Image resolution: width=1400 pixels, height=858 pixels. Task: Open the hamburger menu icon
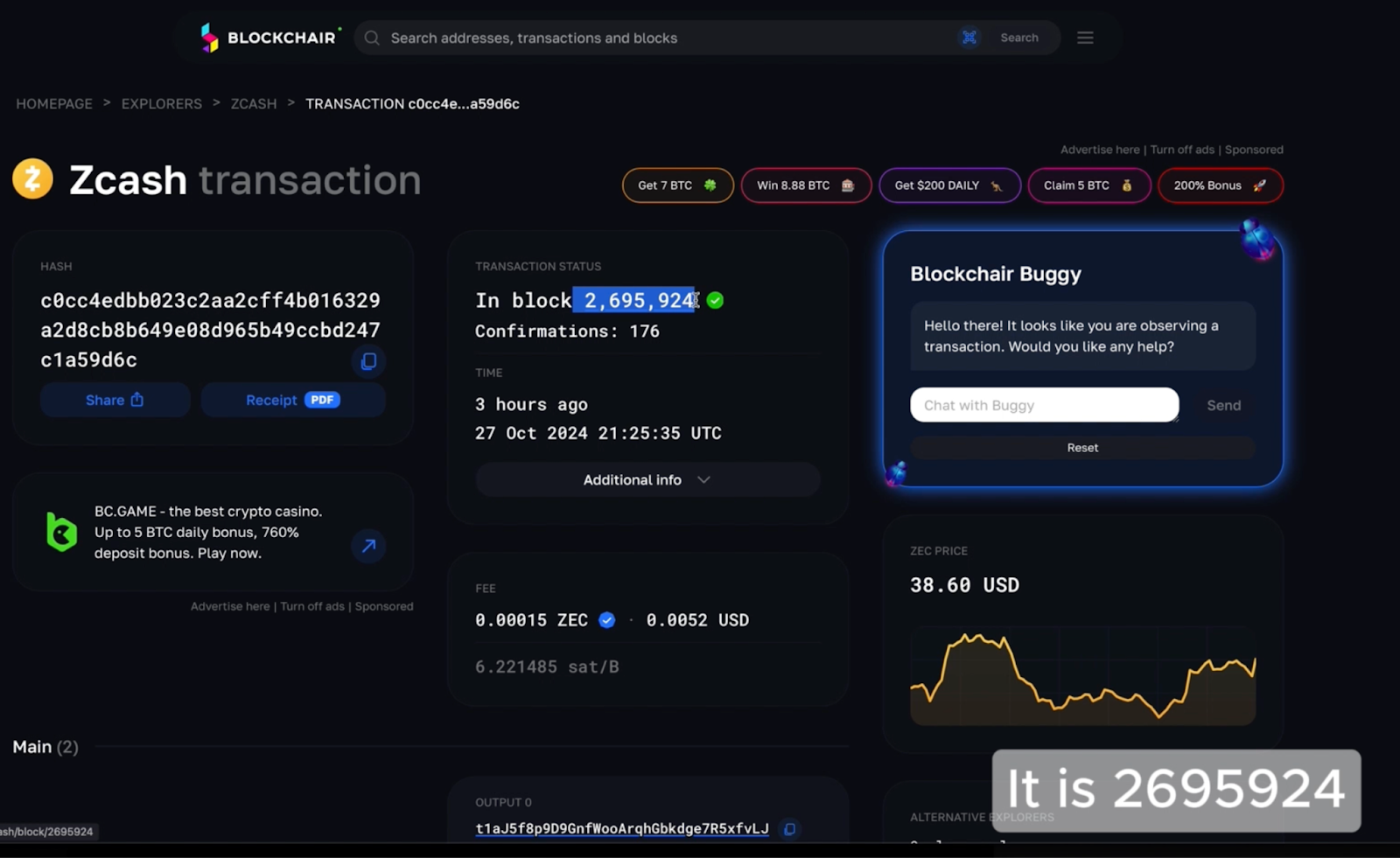point(1085,38)
